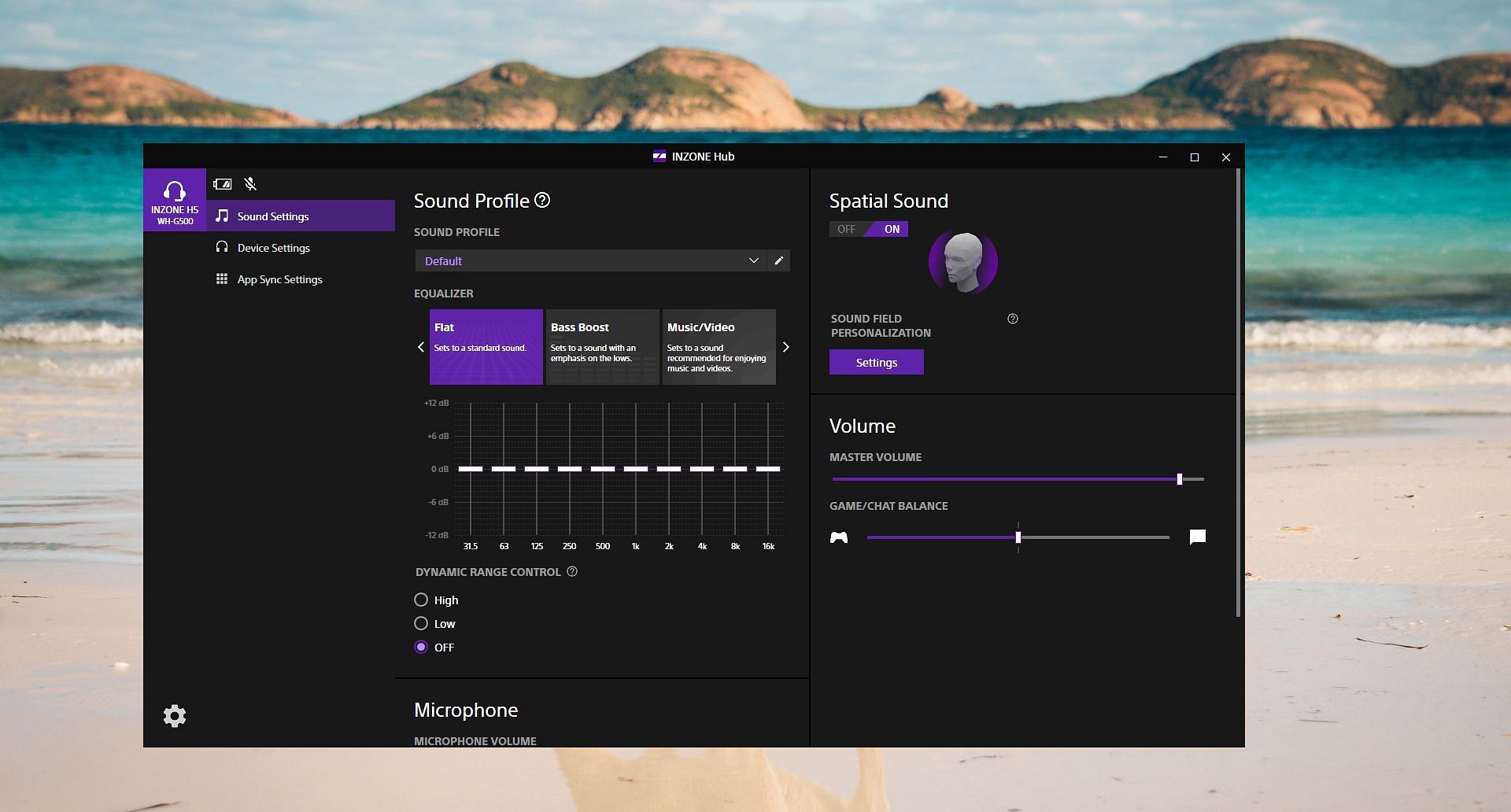Image resolution: width=1511 pixels, height=812 pixels.
Task: Click the Sound Profile help icon
Action: click(x=542, y=201)
